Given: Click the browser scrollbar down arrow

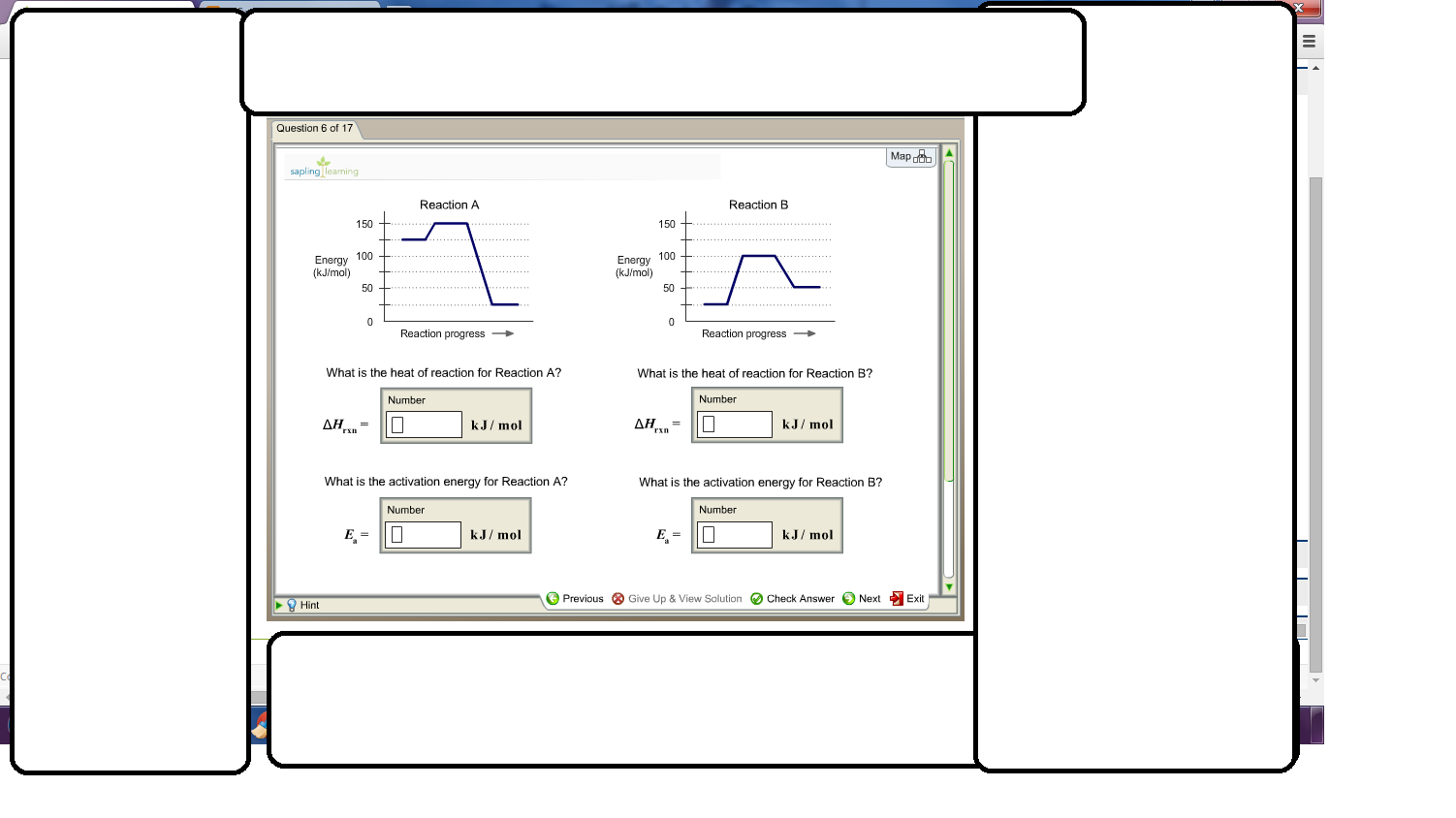Looking at the screenshot, I should tap(1315, 680).
